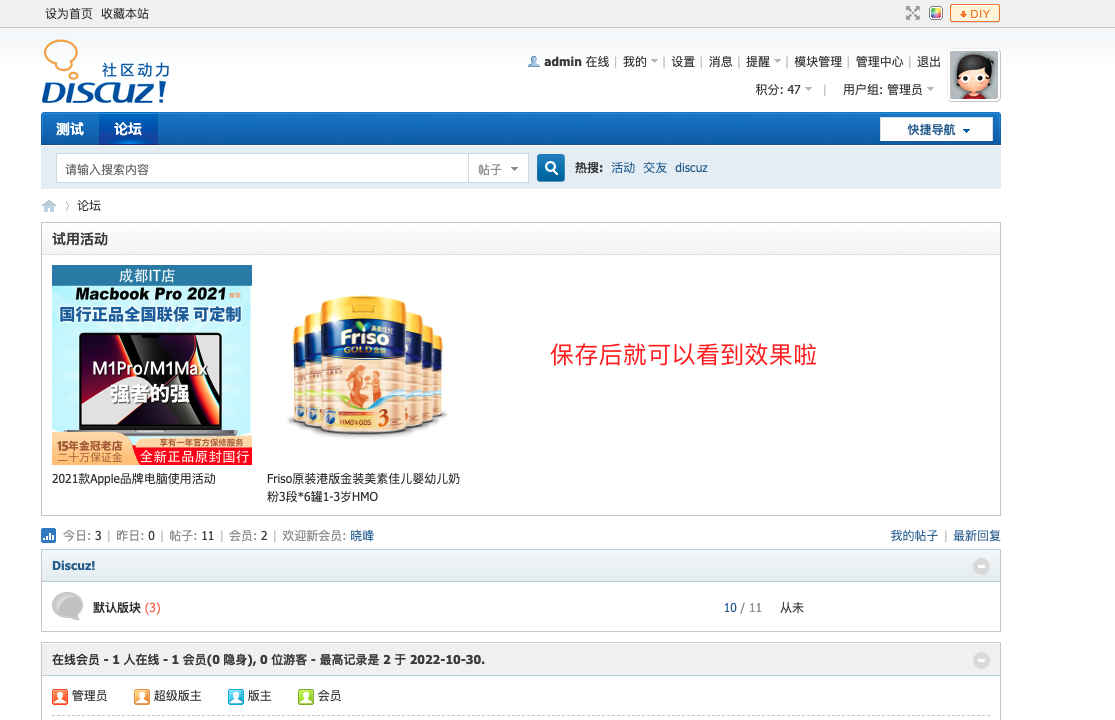Click the blue search magnifier button
This screenshot has height=720, width=1115.
(x=551, y=168)
